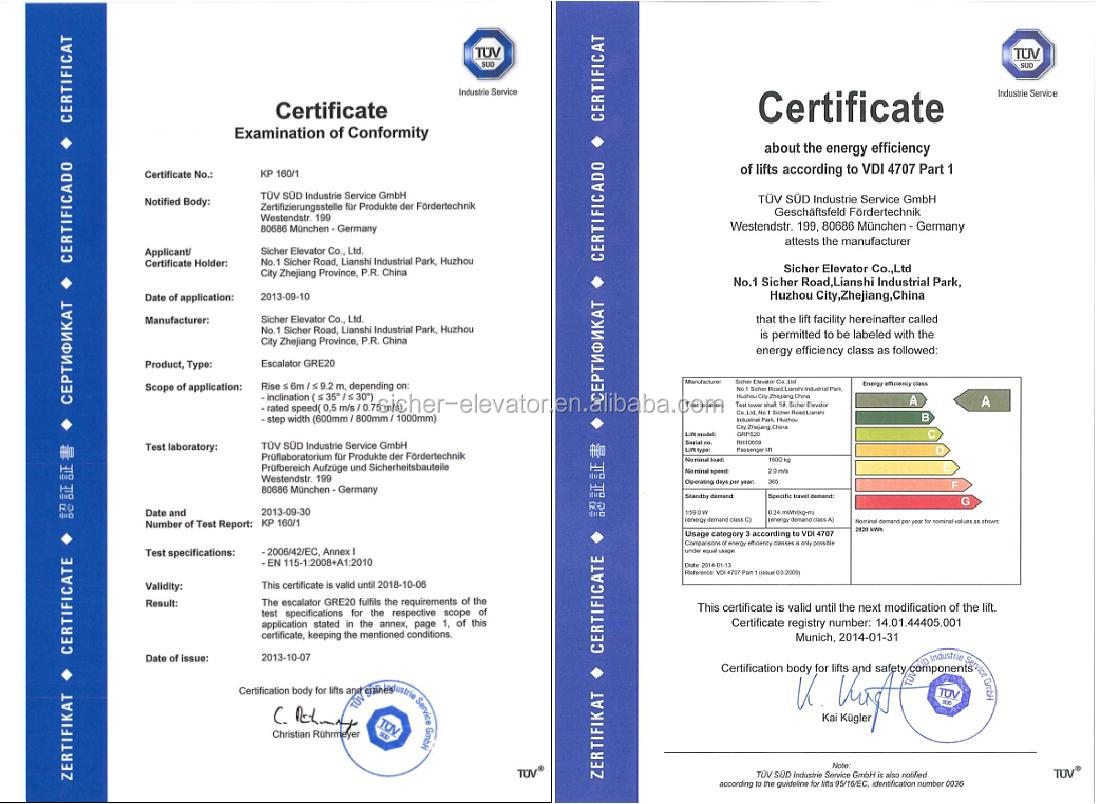Click the issue date "2013-10-07"
This screenshot has width=1100, height=804.
tap(286, 658)
